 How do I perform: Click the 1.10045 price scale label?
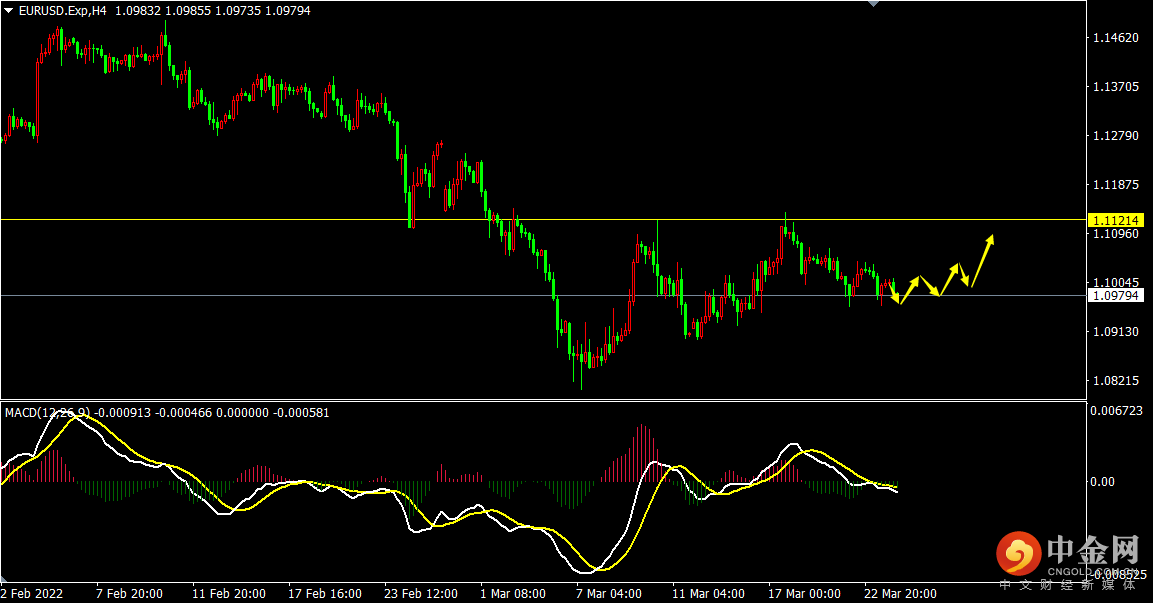coord(1115,282)
